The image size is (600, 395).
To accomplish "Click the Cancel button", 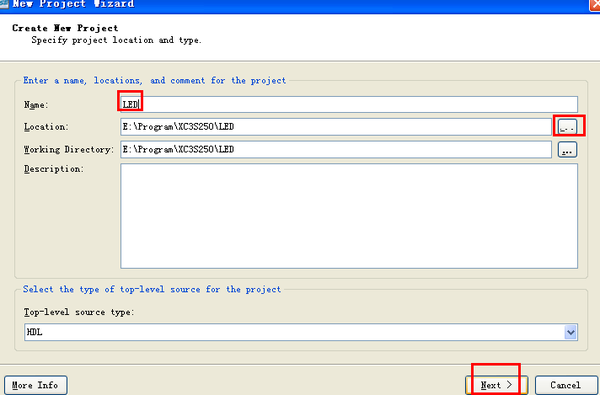I will pos(566,385).
